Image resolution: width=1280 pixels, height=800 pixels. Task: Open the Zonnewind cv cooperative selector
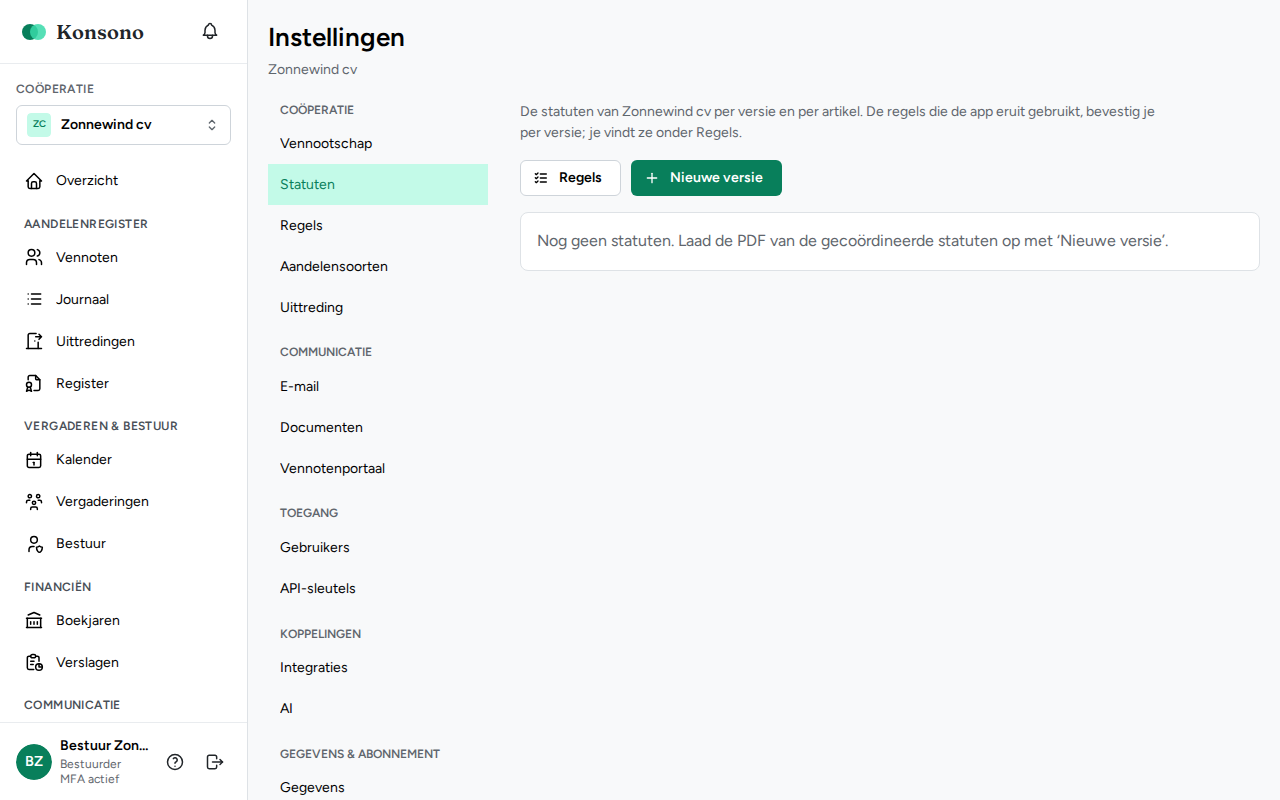[x=123, y=125]
